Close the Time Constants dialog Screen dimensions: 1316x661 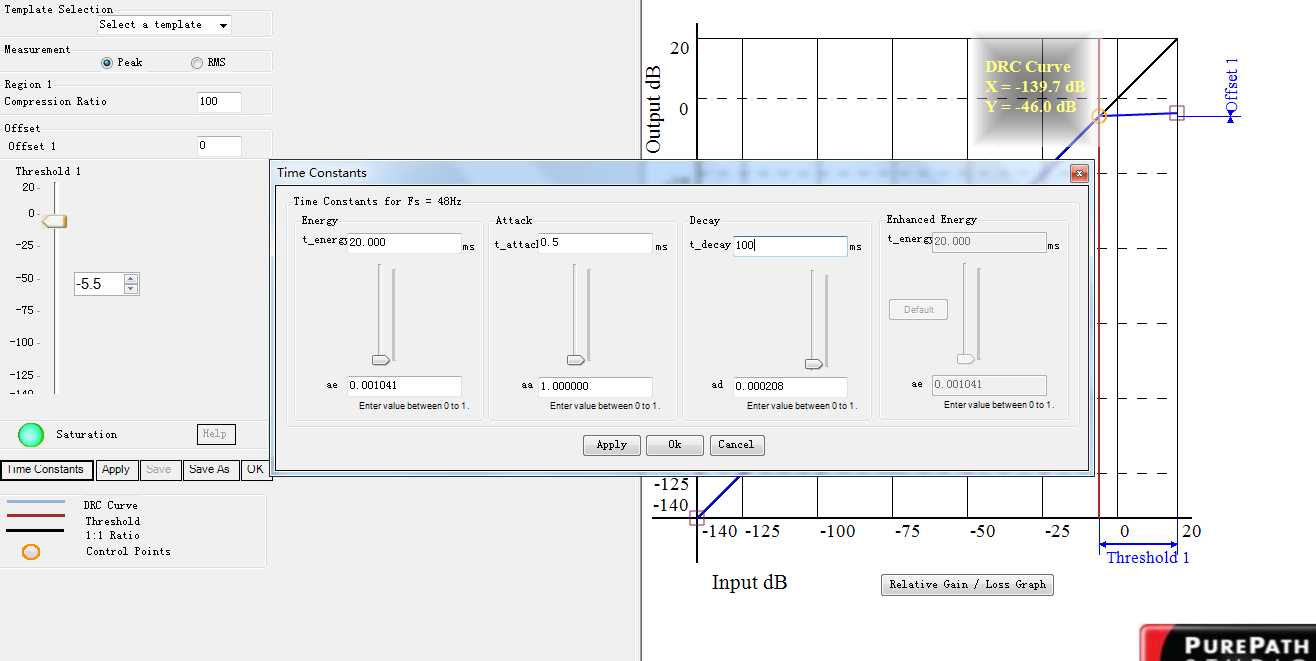(1079, 173)
